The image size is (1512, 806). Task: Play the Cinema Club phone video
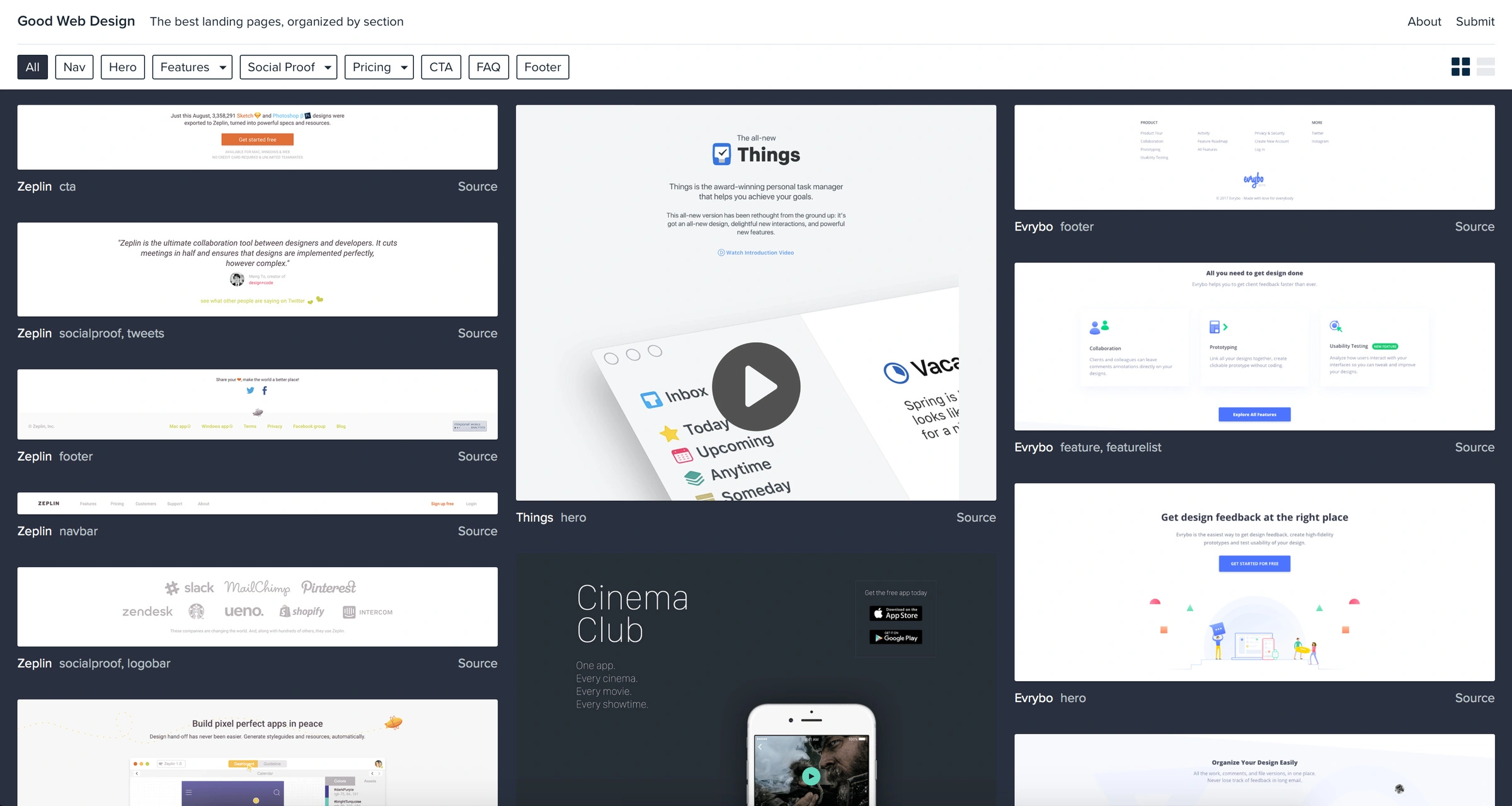click(811, 776)
